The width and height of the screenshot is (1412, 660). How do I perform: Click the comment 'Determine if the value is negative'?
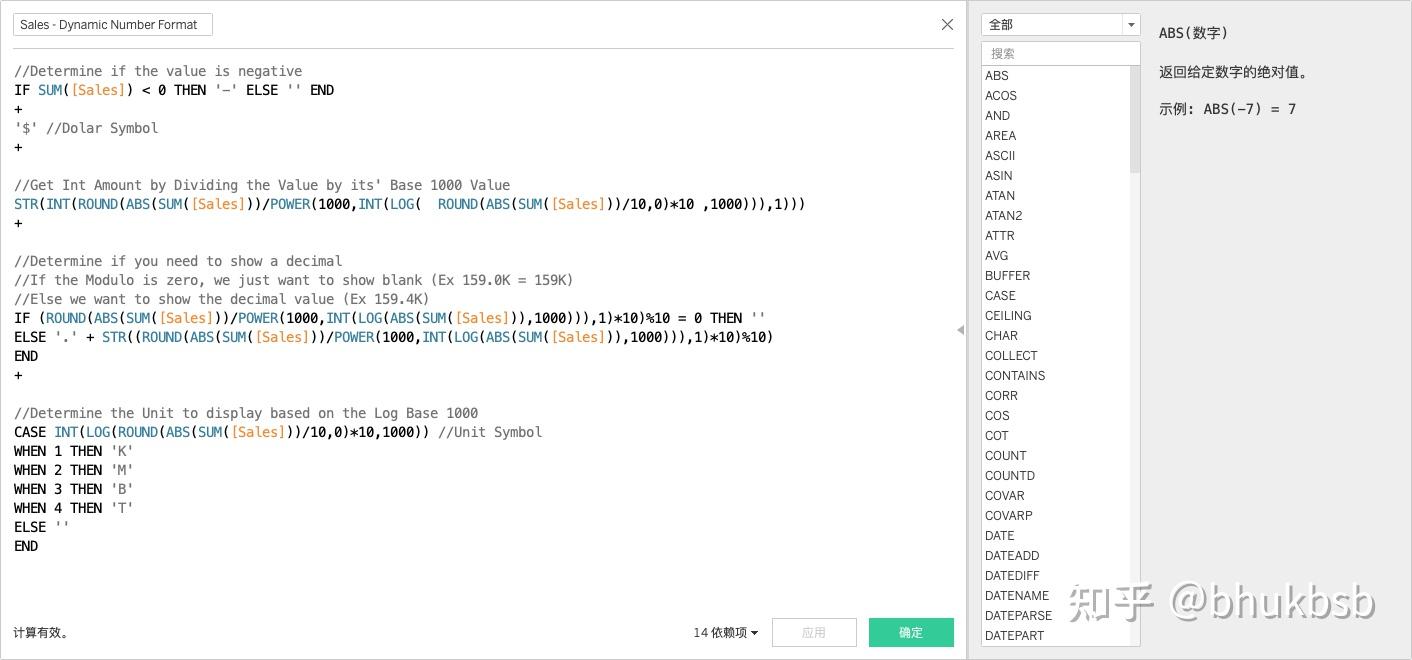[x=158, y=71]
